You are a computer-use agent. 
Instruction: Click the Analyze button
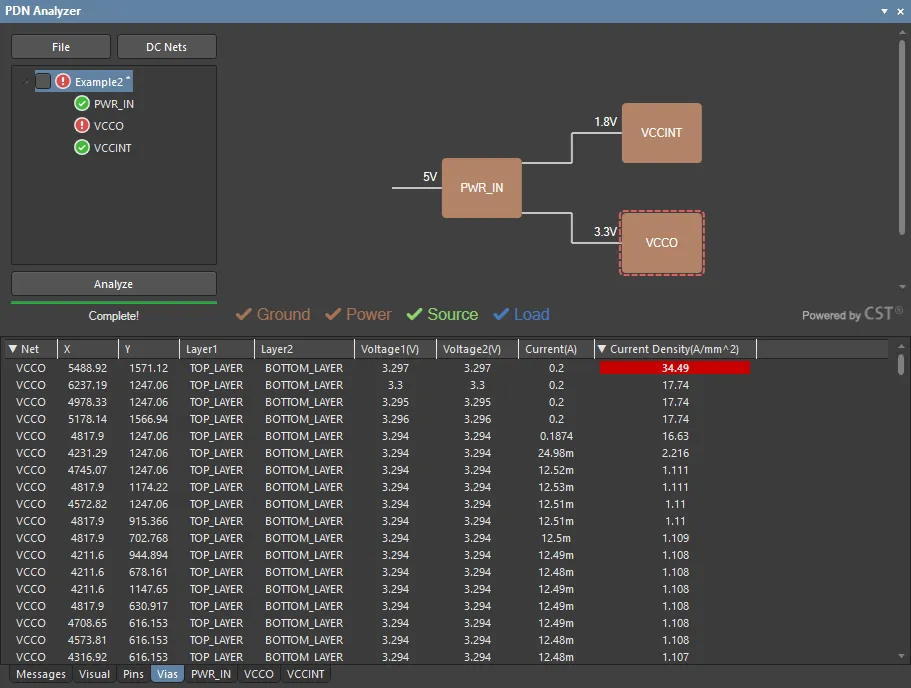tap(113, 284)
